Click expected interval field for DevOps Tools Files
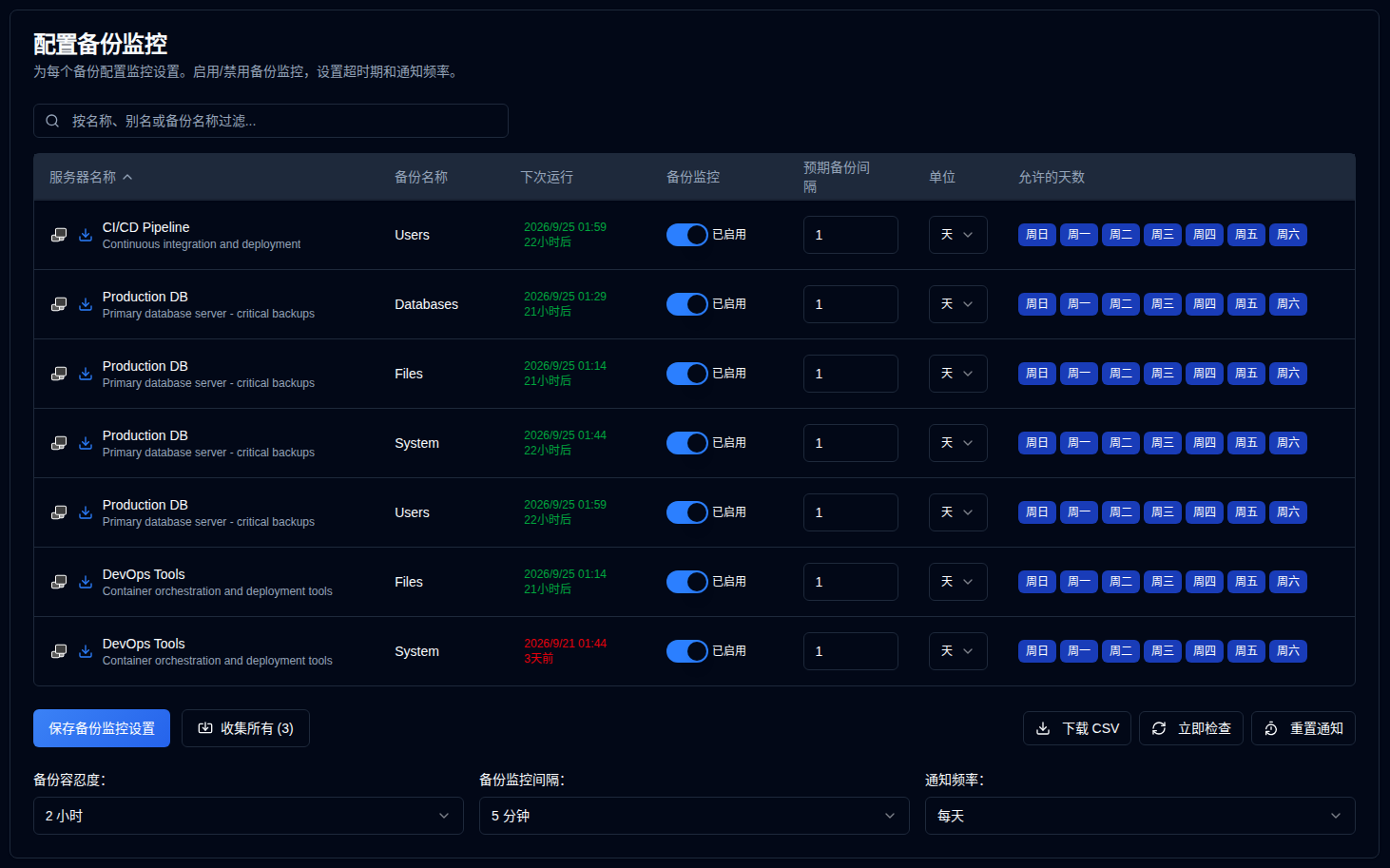Viewport: 1390px width, 868px height. click(851, 582)
